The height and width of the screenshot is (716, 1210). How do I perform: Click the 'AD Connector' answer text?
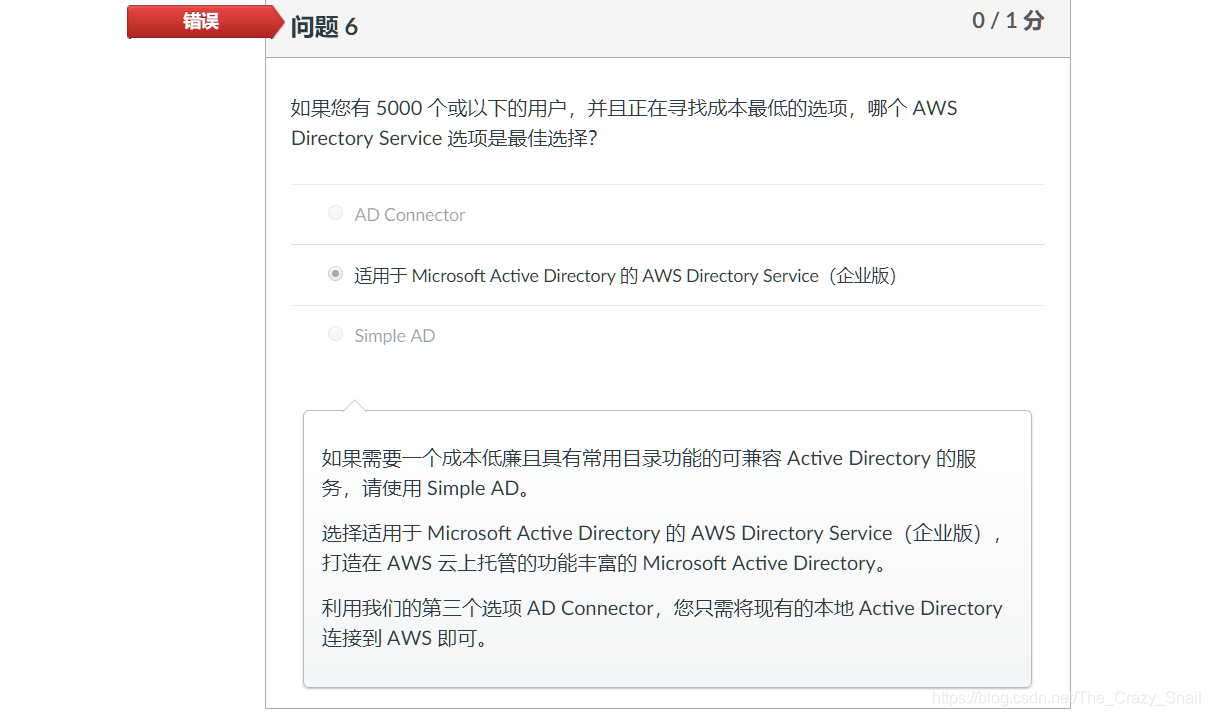click(x=410, y=215)
